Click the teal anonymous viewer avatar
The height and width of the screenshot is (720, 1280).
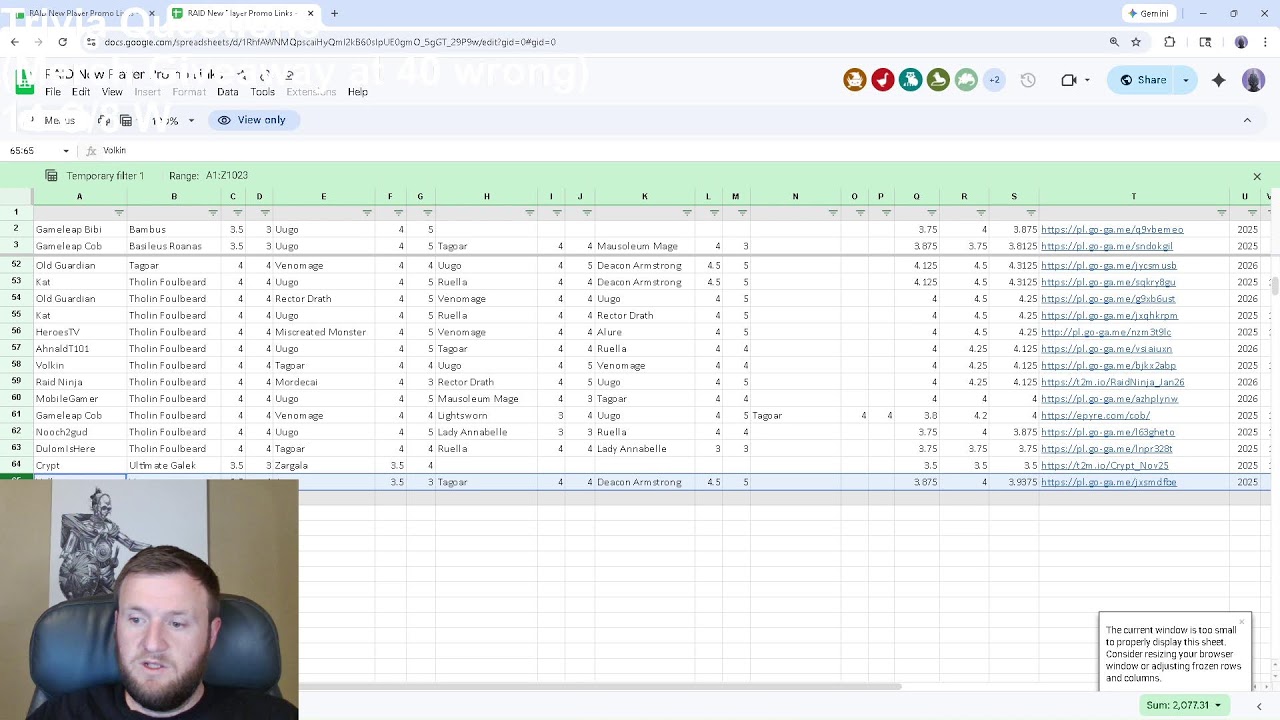[910, 80]
